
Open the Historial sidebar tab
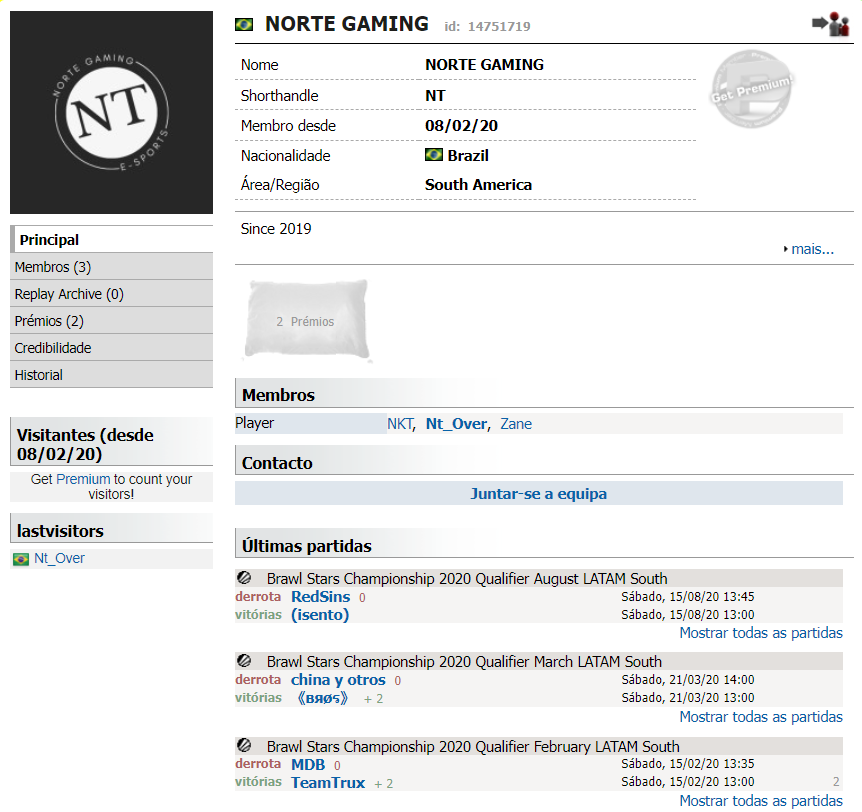112,374
